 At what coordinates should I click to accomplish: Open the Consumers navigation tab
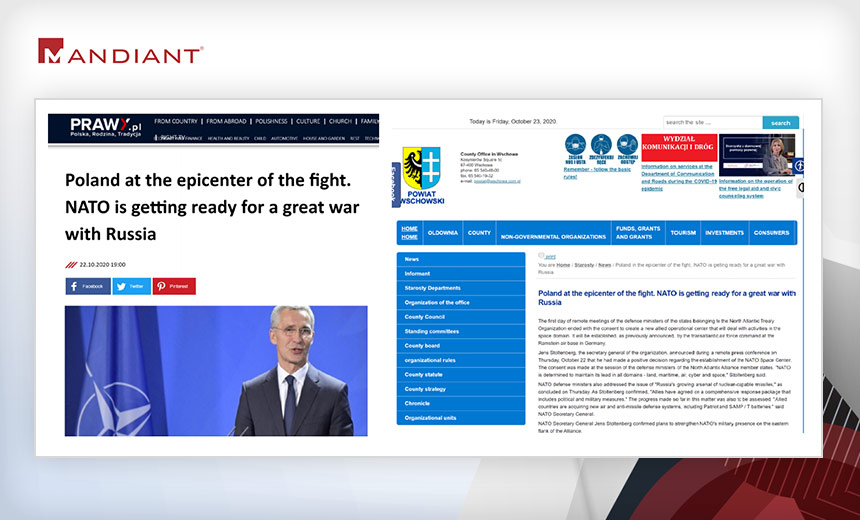(771, 233)
